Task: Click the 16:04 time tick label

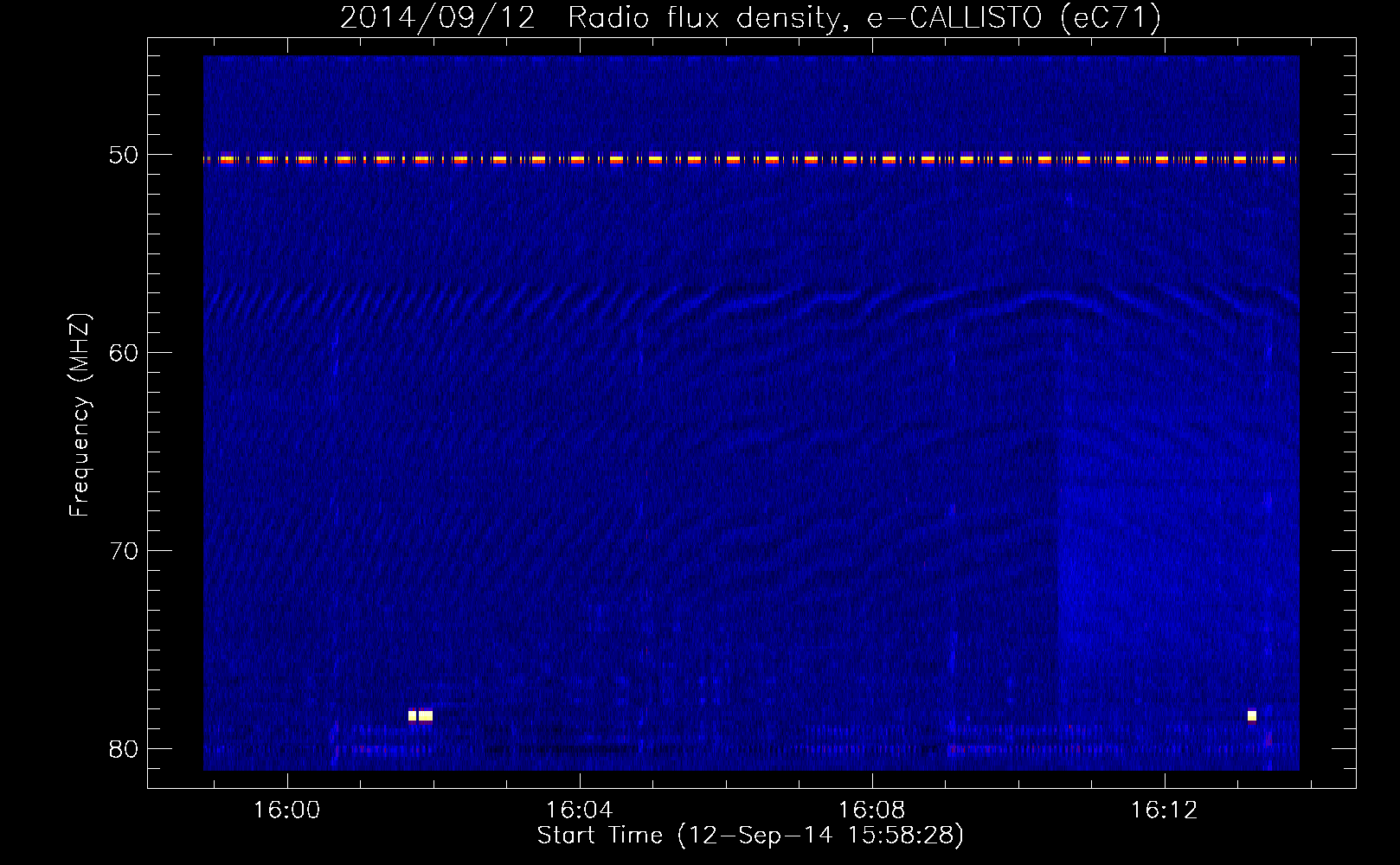Action: (579, 810)
